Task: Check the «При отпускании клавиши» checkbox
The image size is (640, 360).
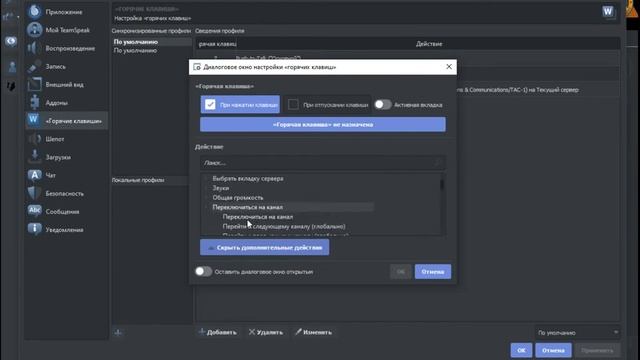Action: (x=293, y=104)
